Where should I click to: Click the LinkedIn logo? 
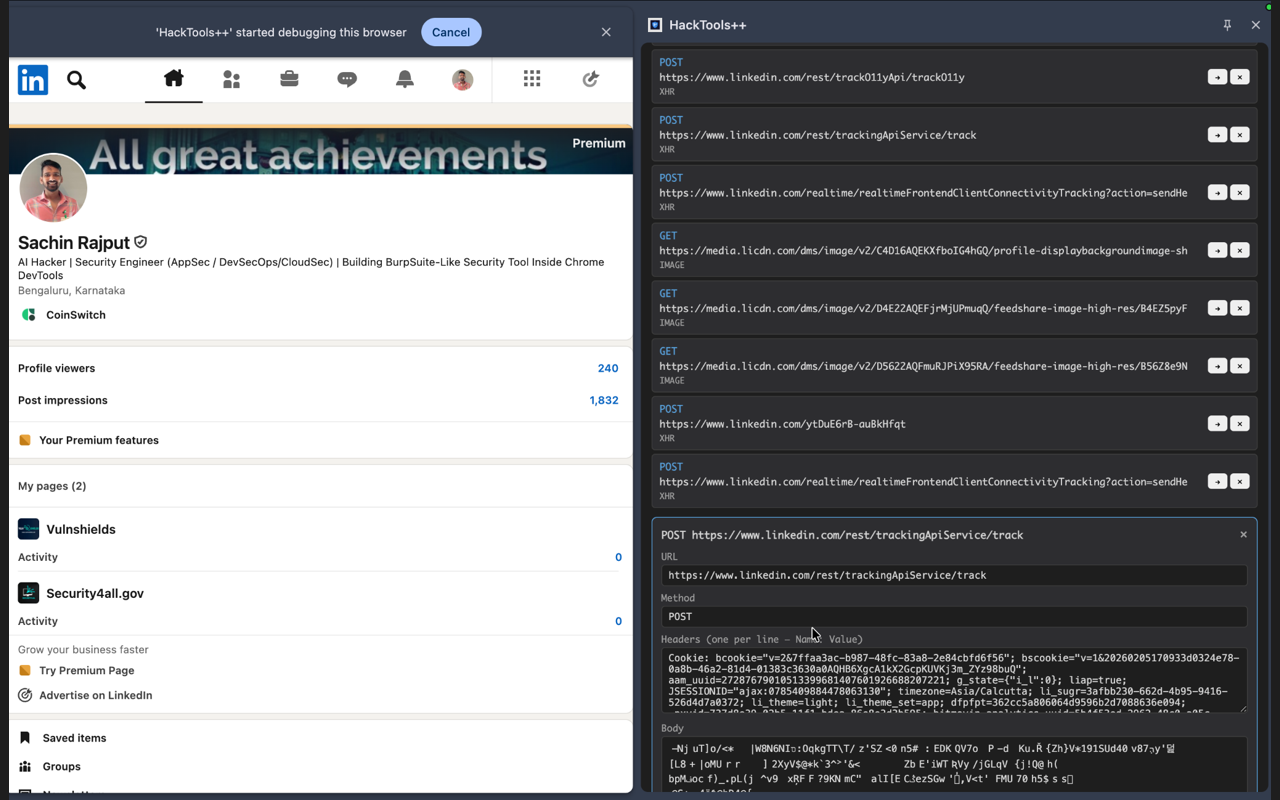click(x=33, y=80)
